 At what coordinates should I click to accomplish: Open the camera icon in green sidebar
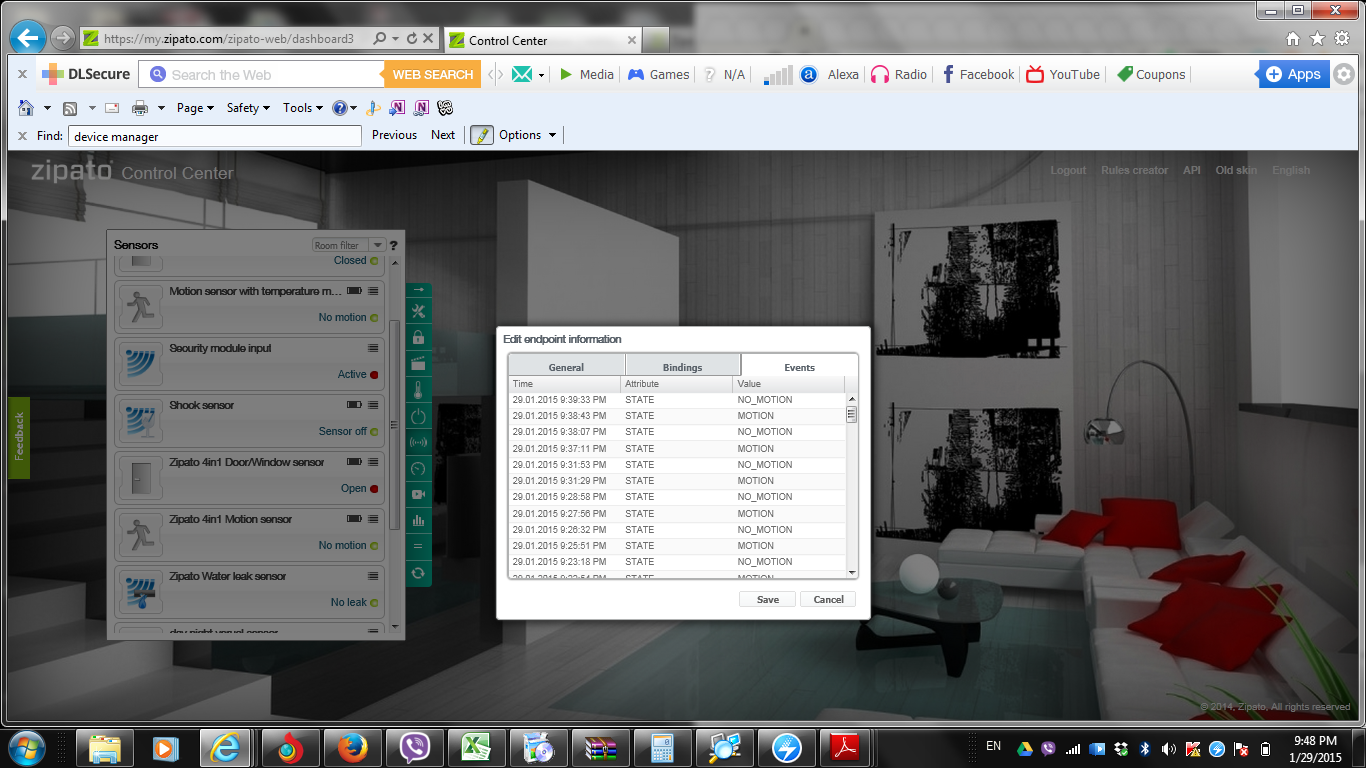(x=418, y=494)
